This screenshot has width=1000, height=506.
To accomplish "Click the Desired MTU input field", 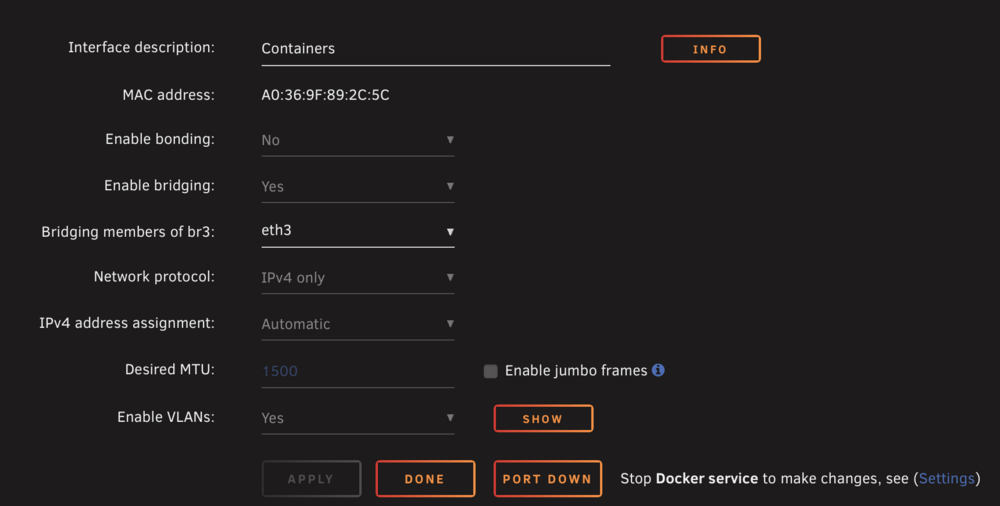I will (x=358, y=371).
